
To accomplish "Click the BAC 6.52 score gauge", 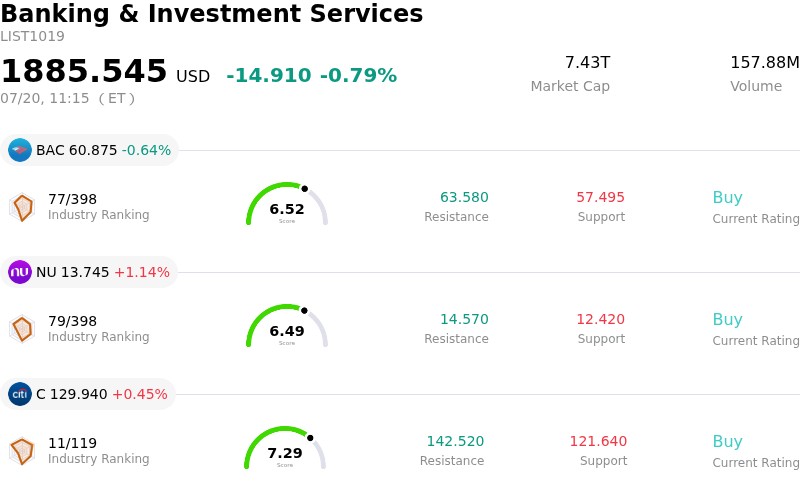I will click(x=287, y=204).
